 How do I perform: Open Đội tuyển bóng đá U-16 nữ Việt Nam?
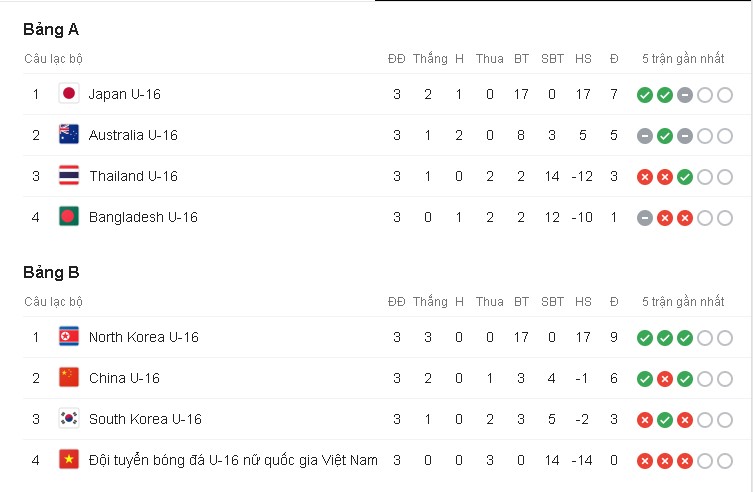pyautogui.click(x=233, y=460)
